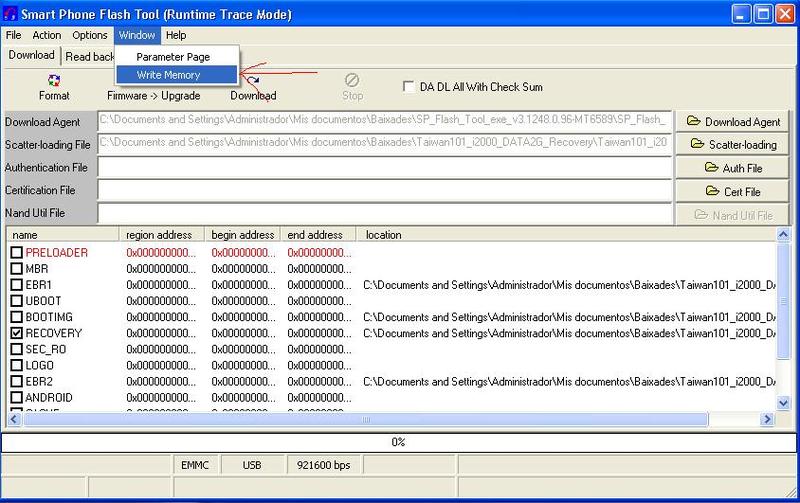800x503 pixels.
Task: Minimize the Flash Tool window
Action: (741, 14)
